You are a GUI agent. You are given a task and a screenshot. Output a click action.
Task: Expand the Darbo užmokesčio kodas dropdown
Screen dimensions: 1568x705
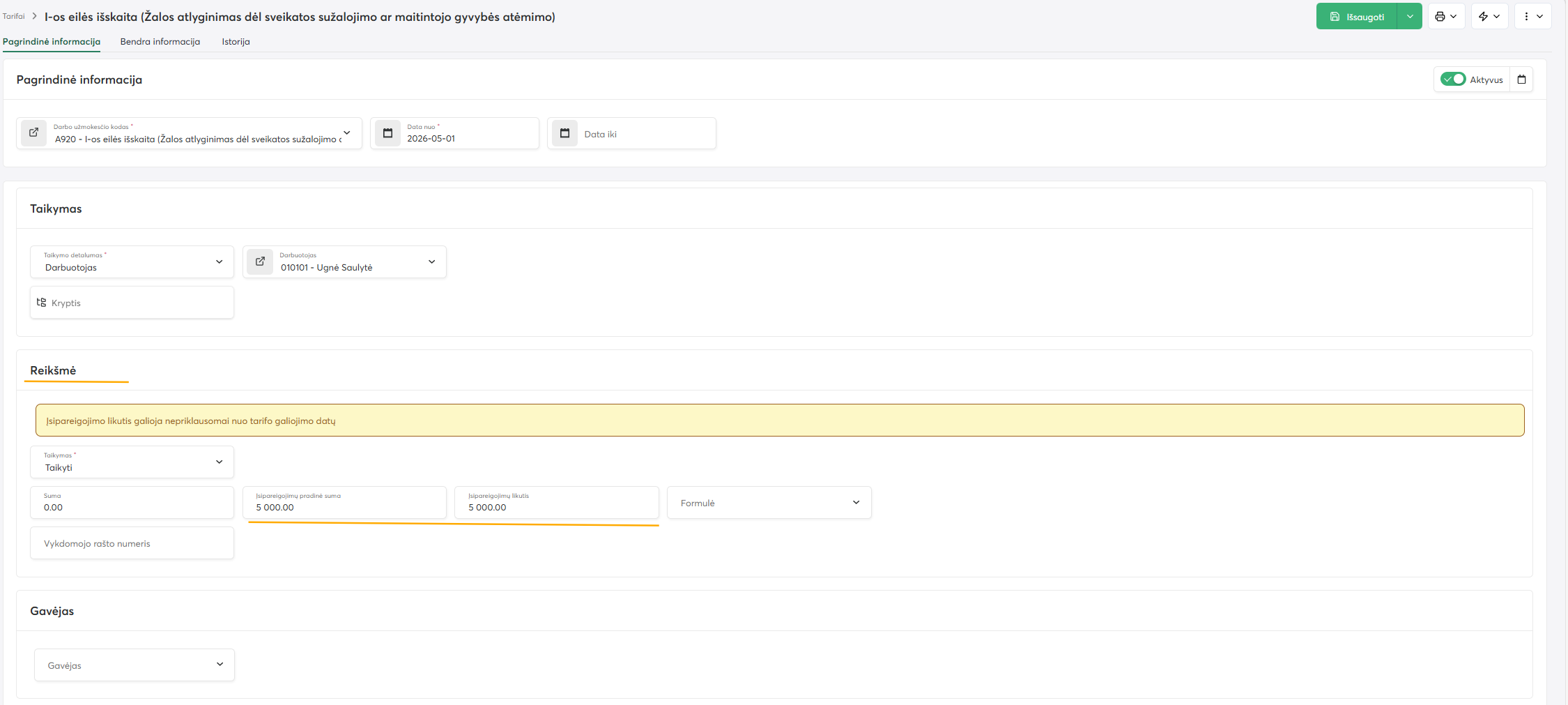[x=347, y=132]
